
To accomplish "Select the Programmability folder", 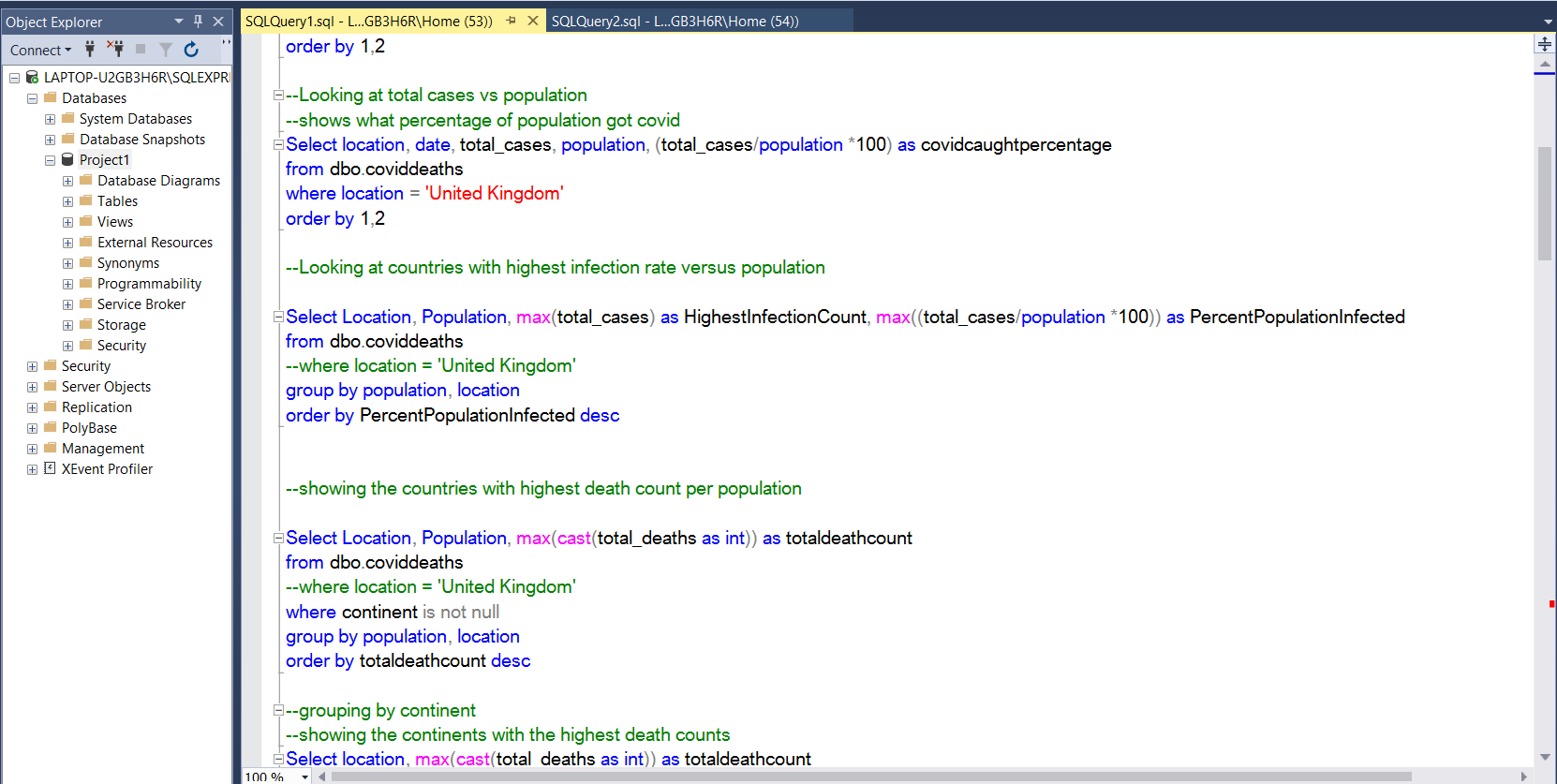I will [149, 284].
